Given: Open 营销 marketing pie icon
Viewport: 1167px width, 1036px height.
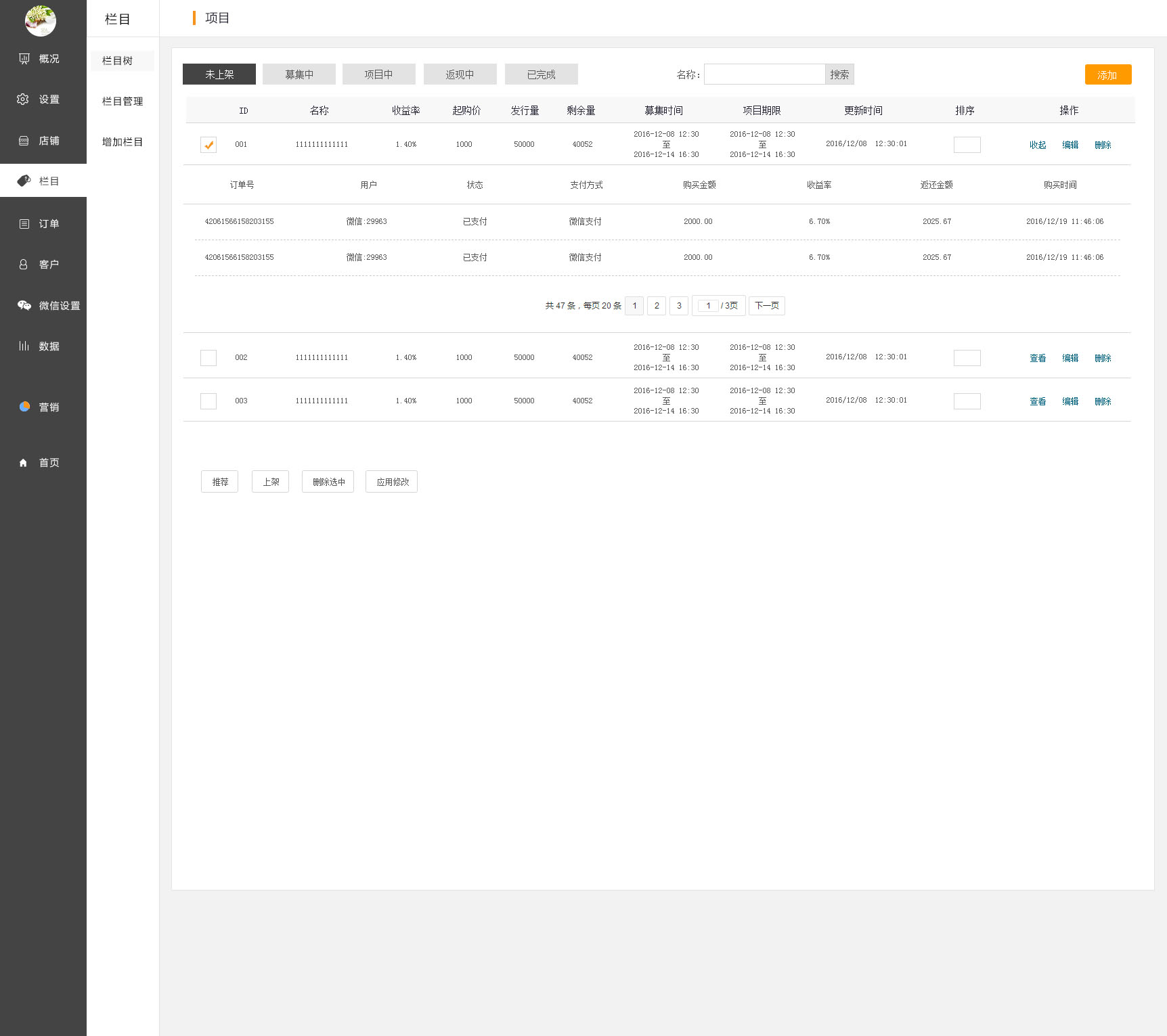Looking at the screenshot, I should click(x=24, y=407).
